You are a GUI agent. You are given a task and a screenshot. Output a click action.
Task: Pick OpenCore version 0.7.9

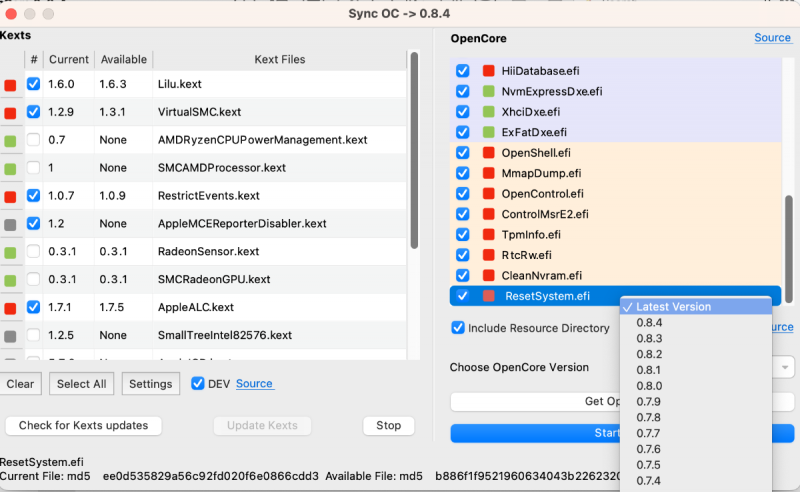pyautogui.click(x=649, y=401)
